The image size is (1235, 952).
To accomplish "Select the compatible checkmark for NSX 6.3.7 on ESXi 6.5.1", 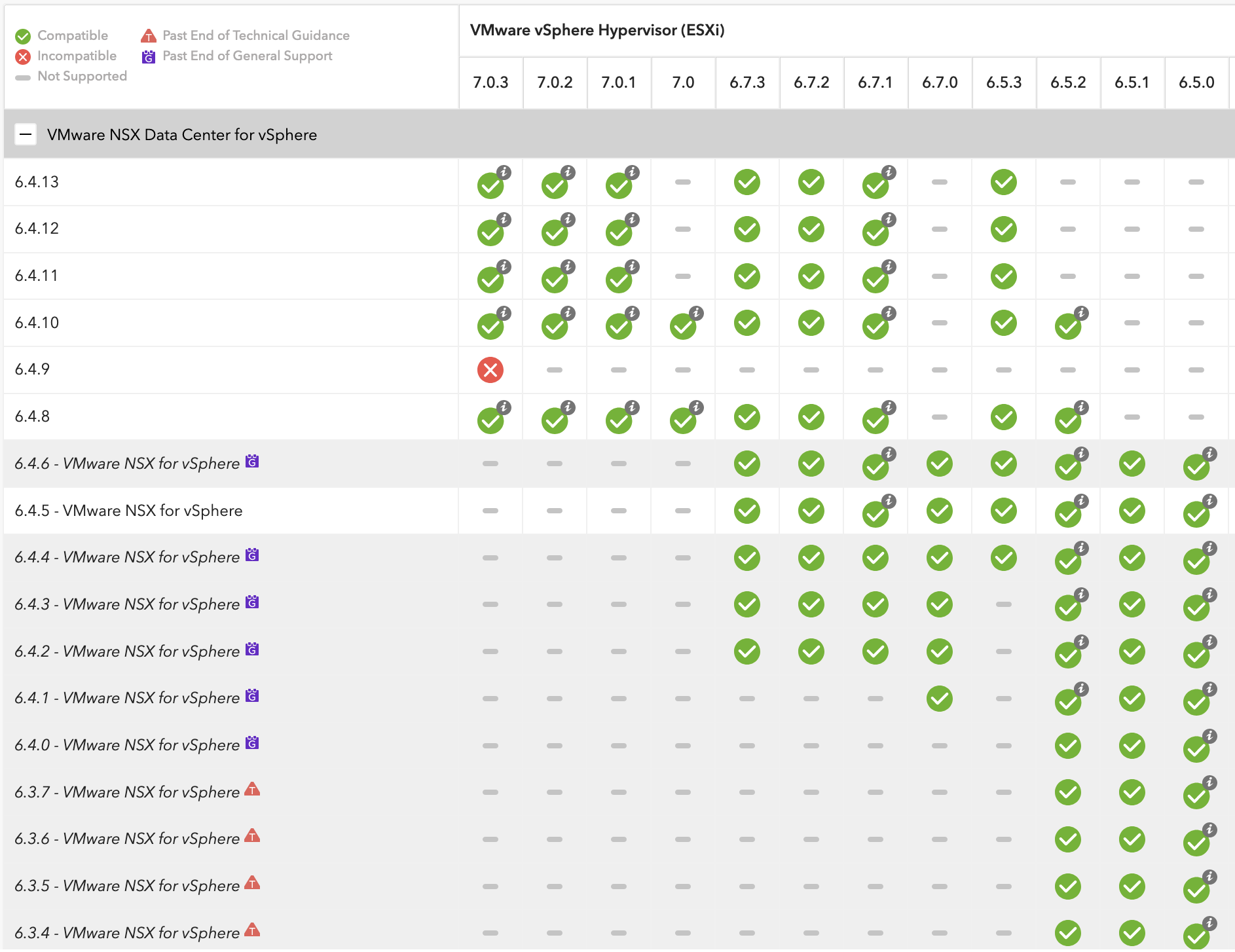I will pyautogui.click(x=1132, y=792).
